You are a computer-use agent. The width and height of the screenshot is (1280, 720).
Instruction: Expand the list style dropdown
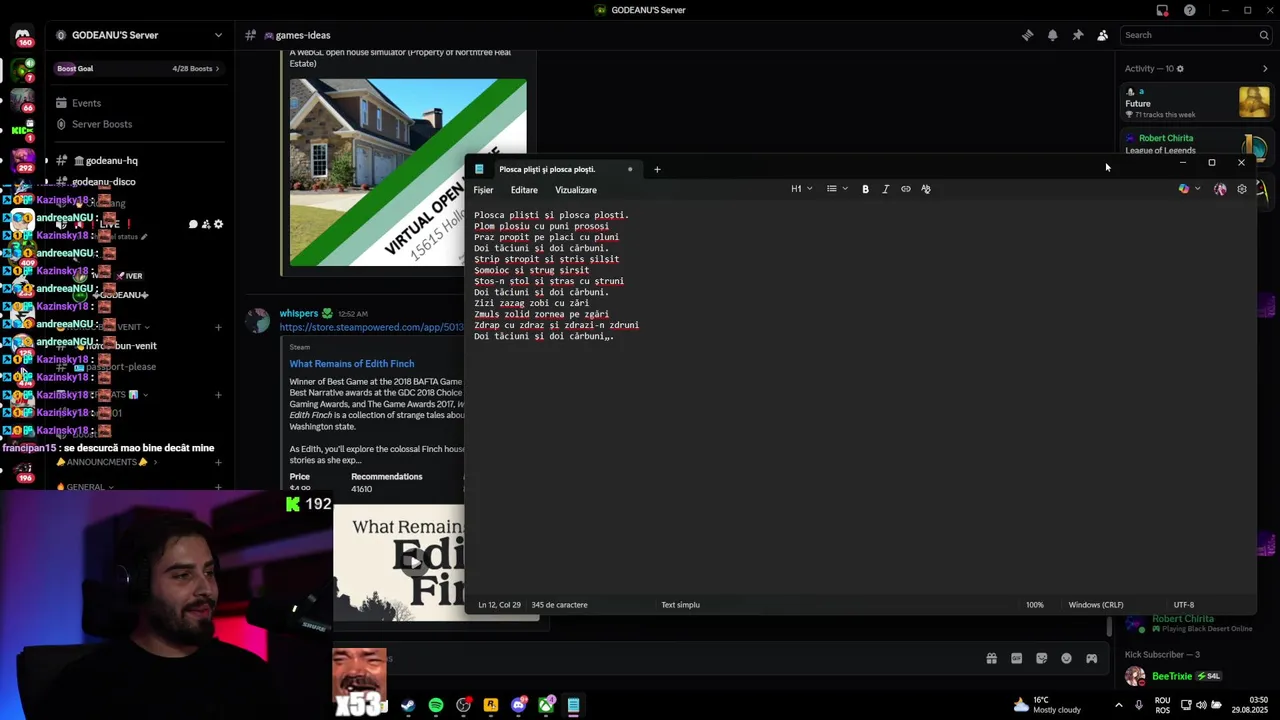click(x=837, y=189)
